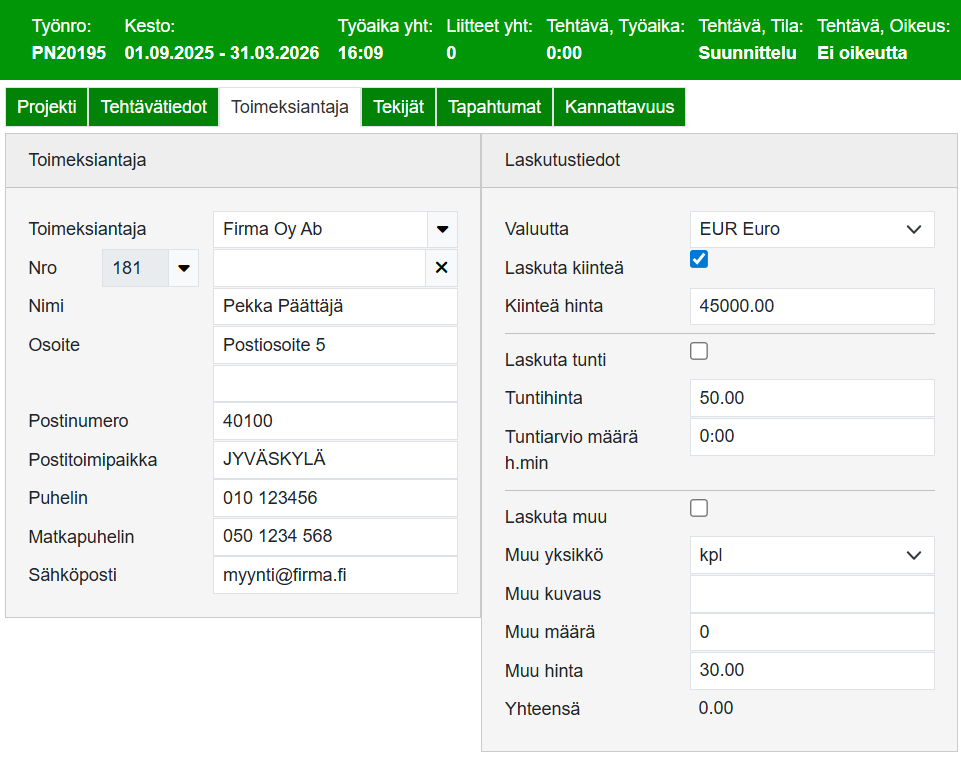Click the empty Muu kuvaus field
The image size is (961, 765).
coord(811,594)
